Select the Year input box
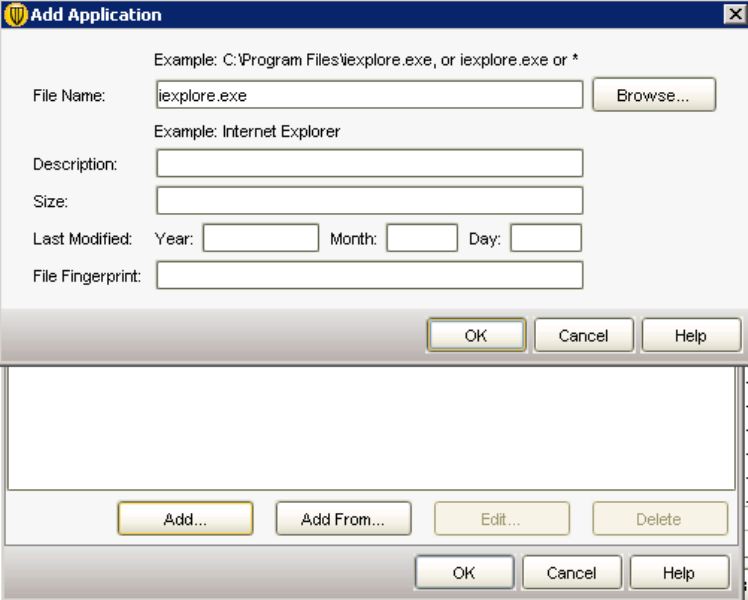The height and width of the screenshot is (600, 748). 261,238
